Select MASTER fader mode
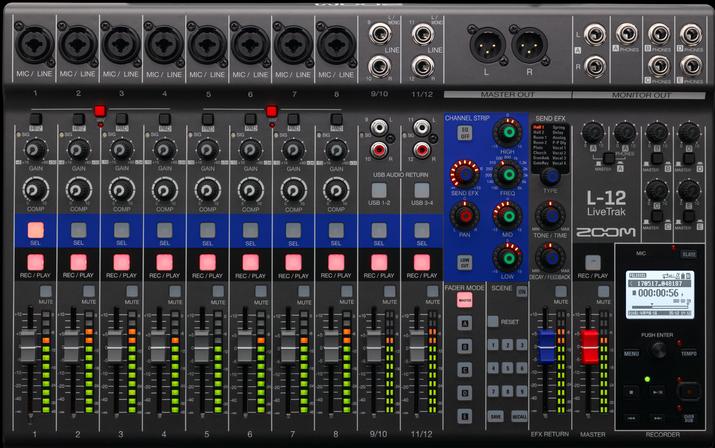The image size is (715, 448). (x=465, y=300)
